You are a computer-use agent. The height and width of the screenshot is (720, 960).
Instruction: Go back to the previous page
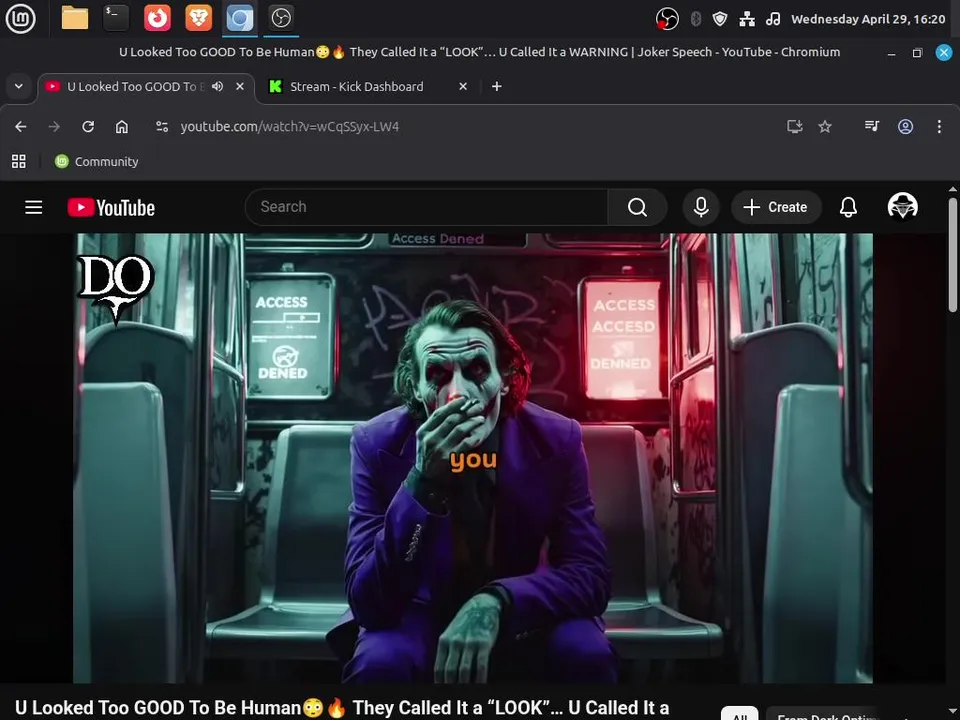click(x=21, y=127)
